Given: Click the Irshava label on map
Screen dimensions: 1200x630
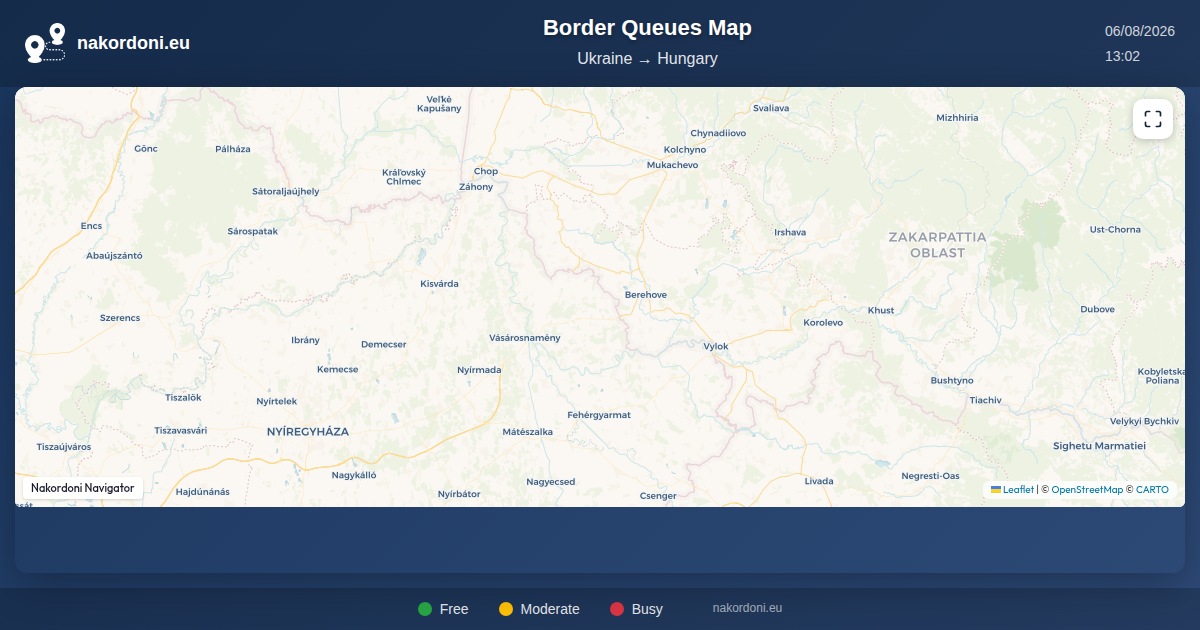Looking at the screenshot, I should click(790, 232).
